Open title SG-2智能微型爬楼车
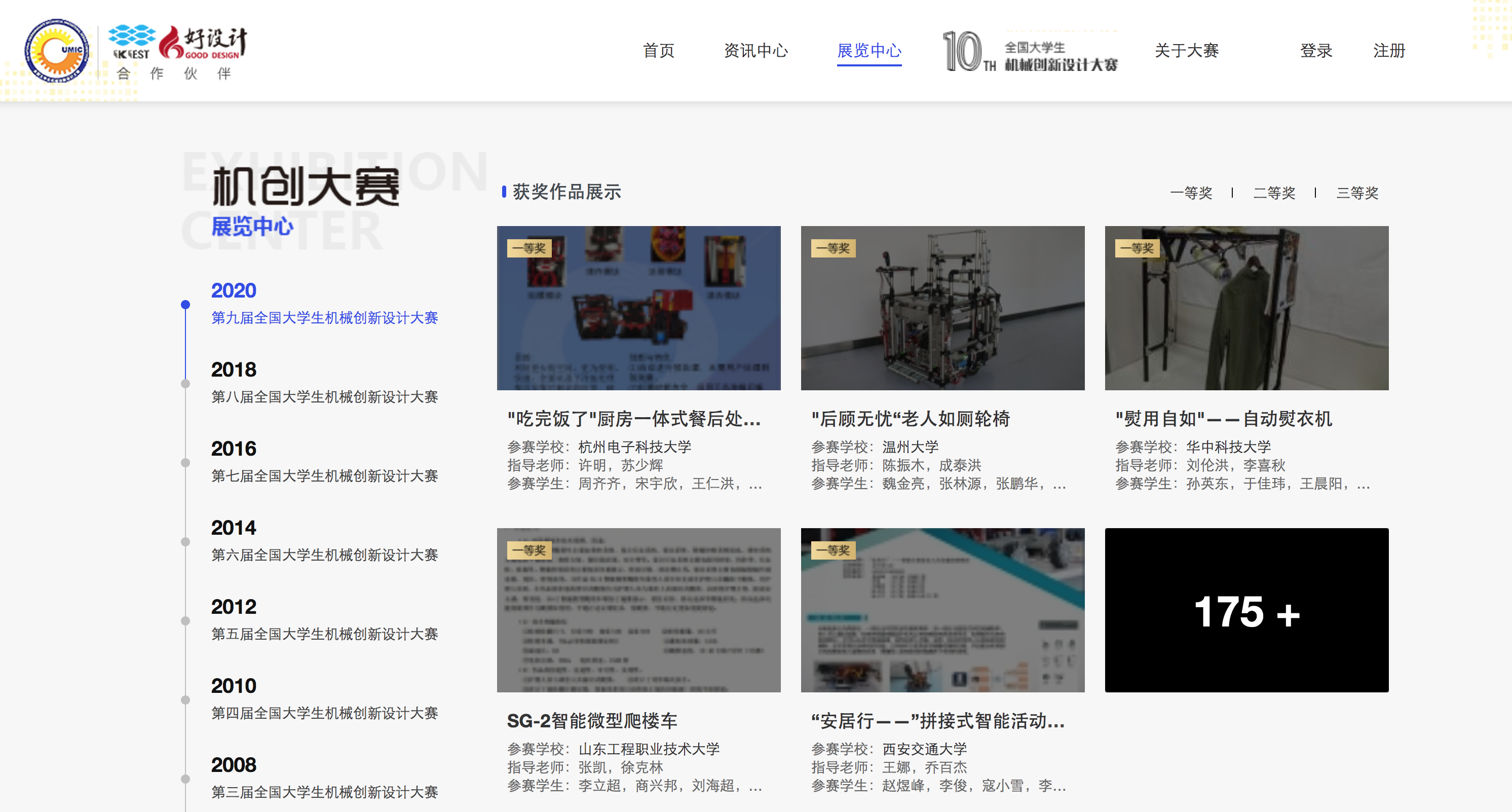 click(592, 721)
